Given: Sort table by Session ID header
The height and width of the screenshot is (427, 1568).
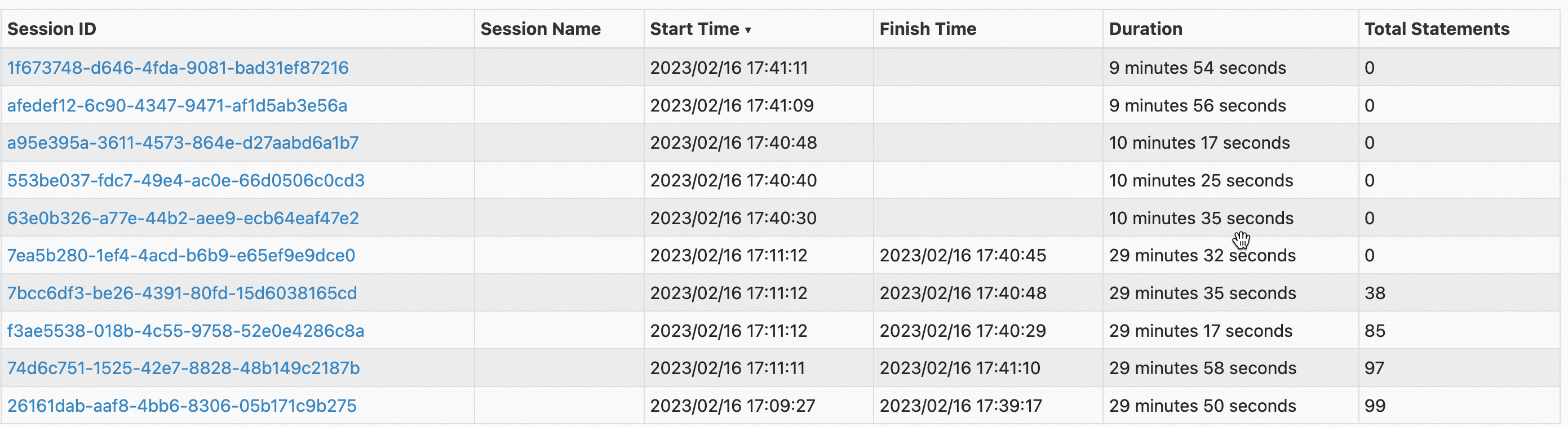Looking at the screenshot, I should click(52, 29).
